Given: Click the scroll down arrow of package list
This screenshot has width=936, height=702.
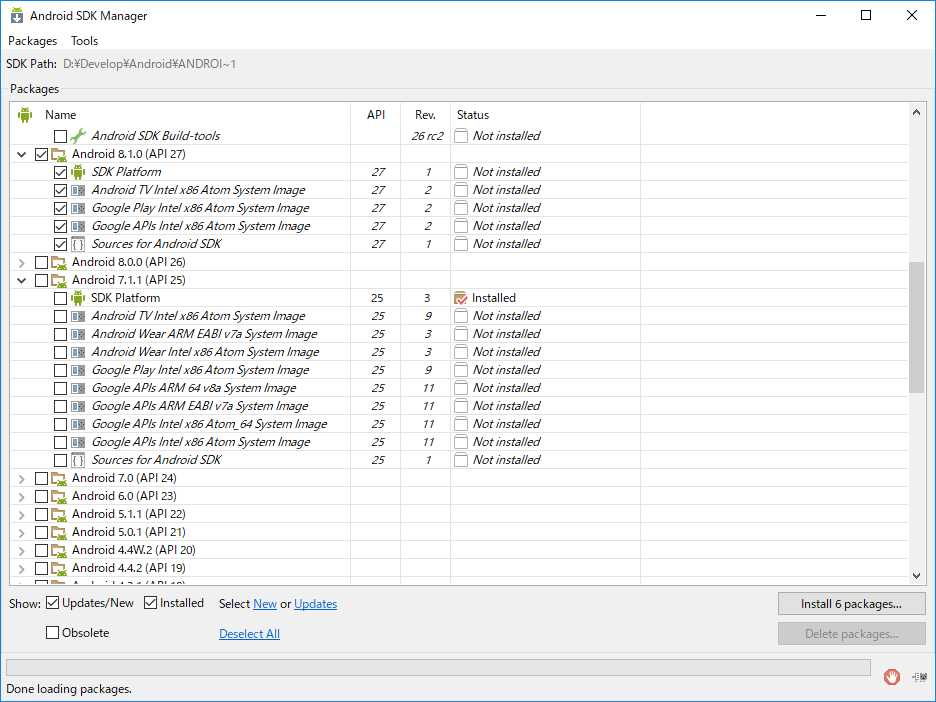Looking at the screenshot, I should 916,575.
